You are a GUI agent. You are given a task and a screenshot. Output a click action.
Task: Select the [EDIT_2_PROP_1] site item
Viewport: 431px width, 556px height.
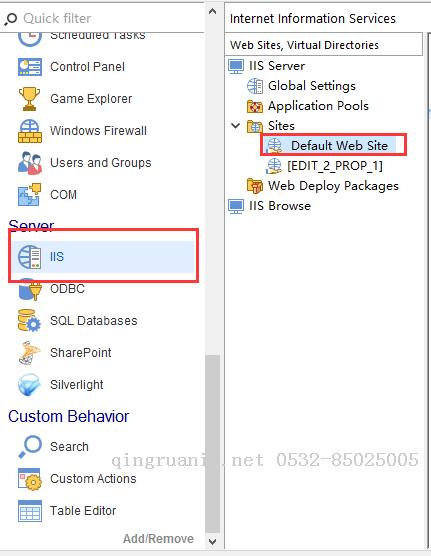click(325, 166)
